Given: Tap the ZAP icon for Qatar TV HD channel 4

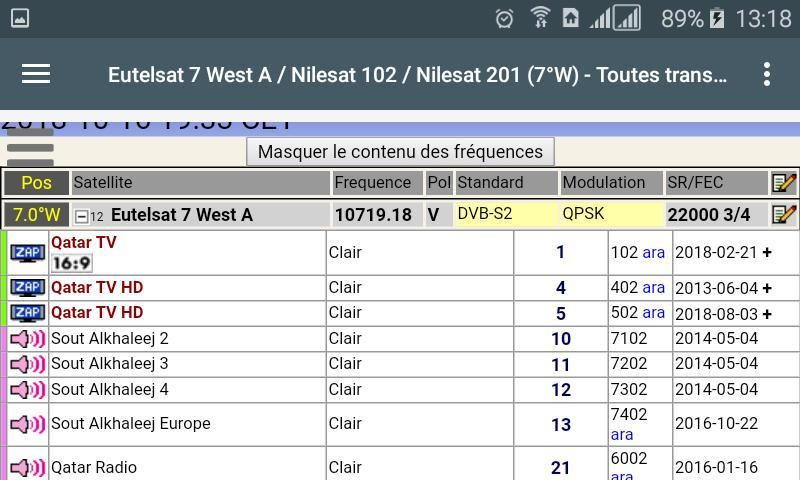Looking at the screenshot, I should pyautogui.click(x=27, y=288).
